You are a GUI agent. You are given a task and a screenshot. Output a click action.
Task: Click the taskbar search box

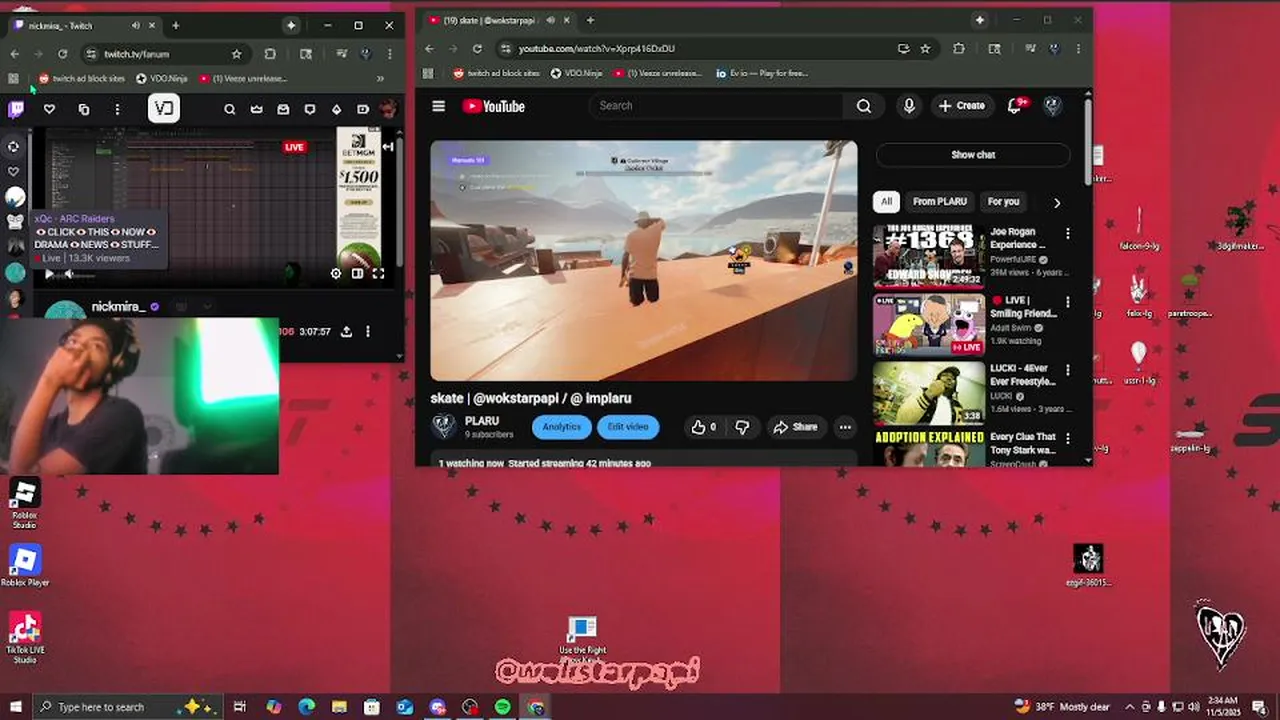129,707
